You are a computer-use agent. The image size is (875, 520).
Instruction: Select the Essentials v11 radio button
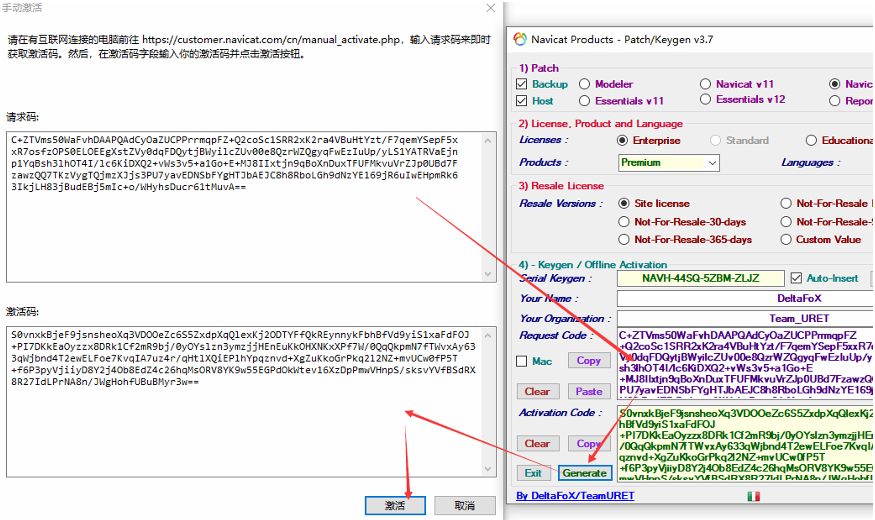click(584, 100)
